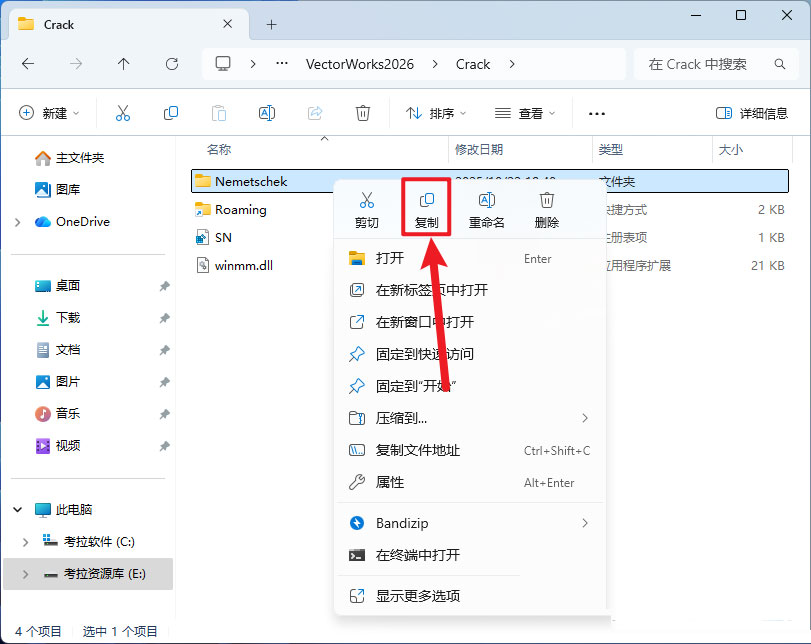
Task: Choose 固定到"开始" in the context menu
Action: point(470,386)
